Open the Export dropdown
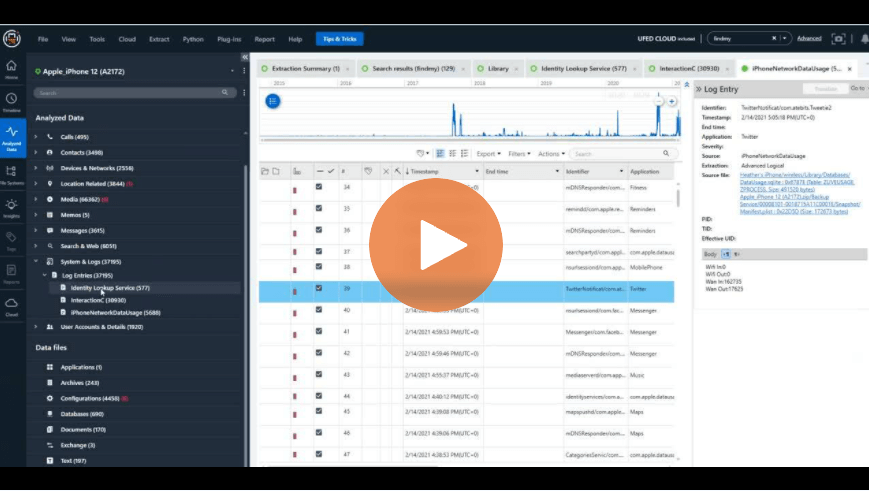This screenshot has height=491, width=869. [488, 154]
